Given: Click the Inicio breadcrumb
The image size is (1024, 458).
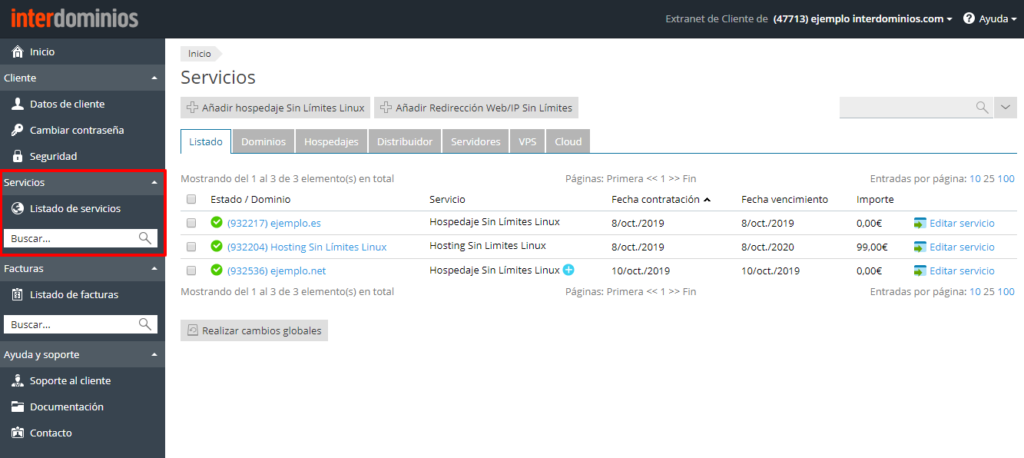Looking at the screenshot, I should coord(200,54).
